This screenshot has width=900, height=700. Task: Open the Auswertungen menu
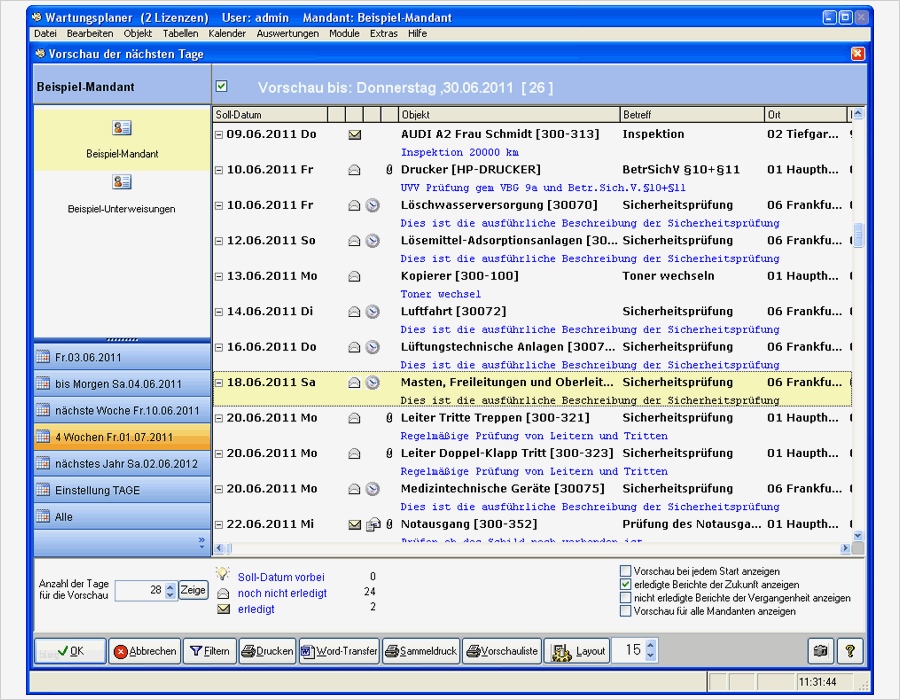tap(287, 33)
